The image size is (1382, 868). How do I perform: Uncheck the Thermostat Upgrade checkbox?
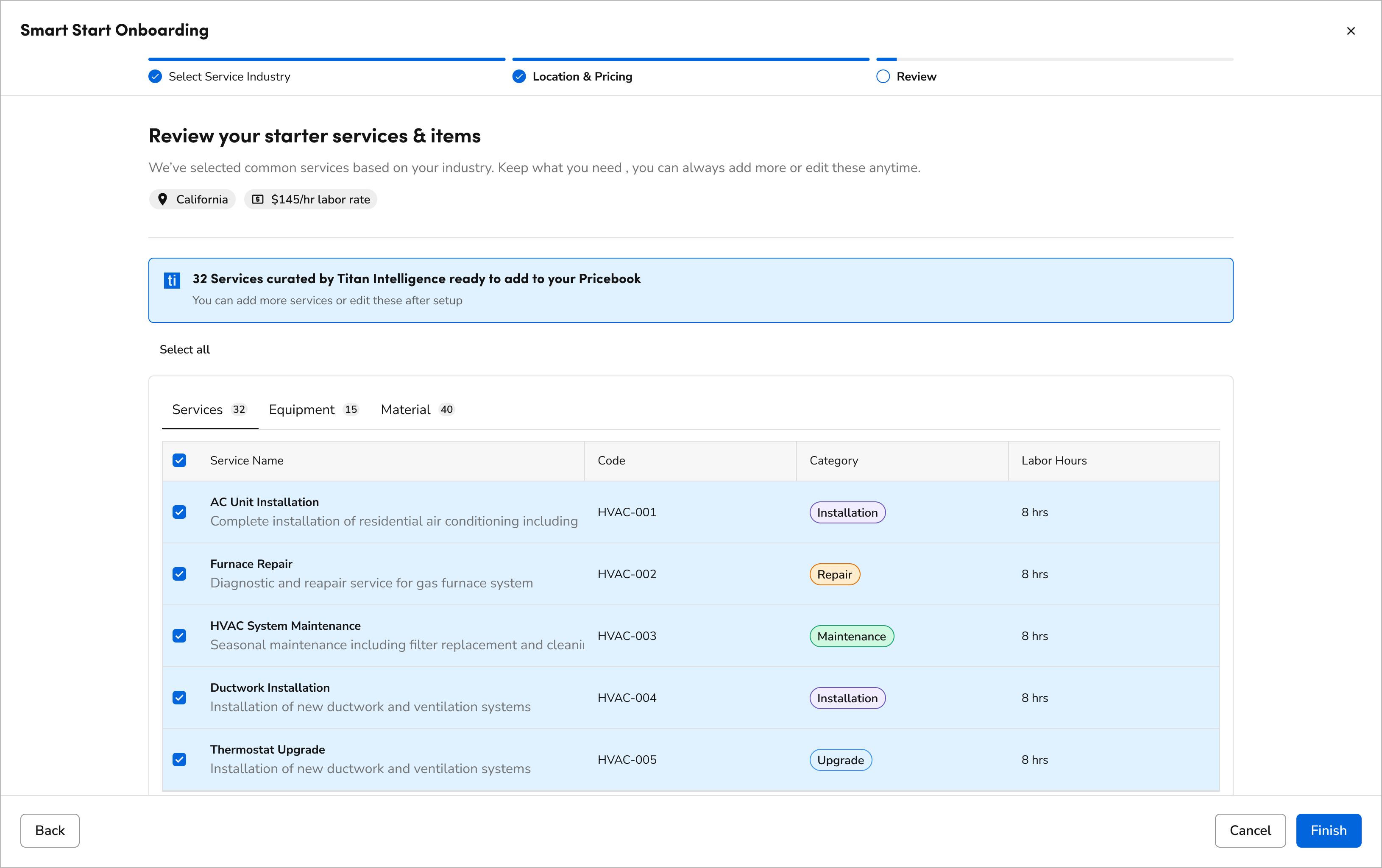(x=179, y=759)
